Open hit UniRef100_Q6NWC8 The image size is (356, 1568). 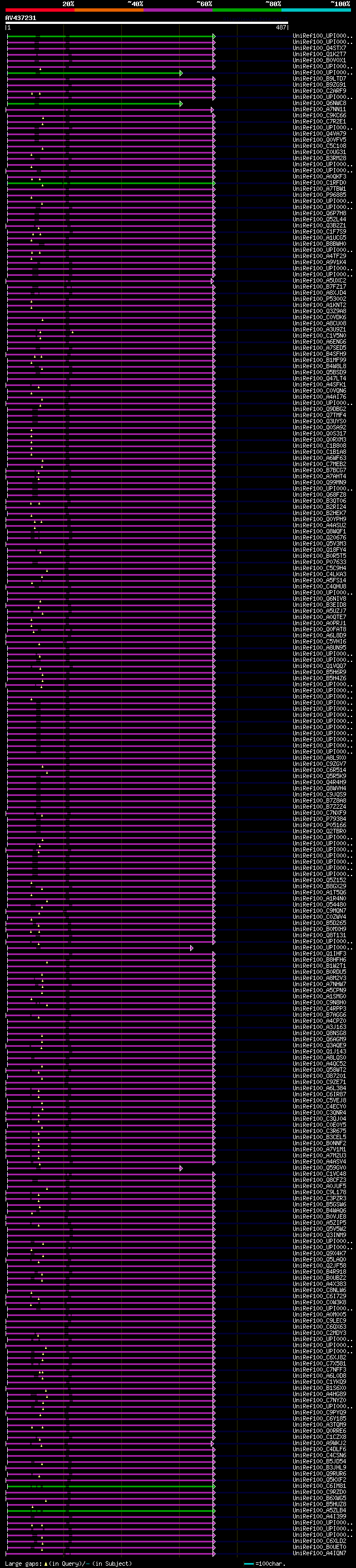coord(319,103)
